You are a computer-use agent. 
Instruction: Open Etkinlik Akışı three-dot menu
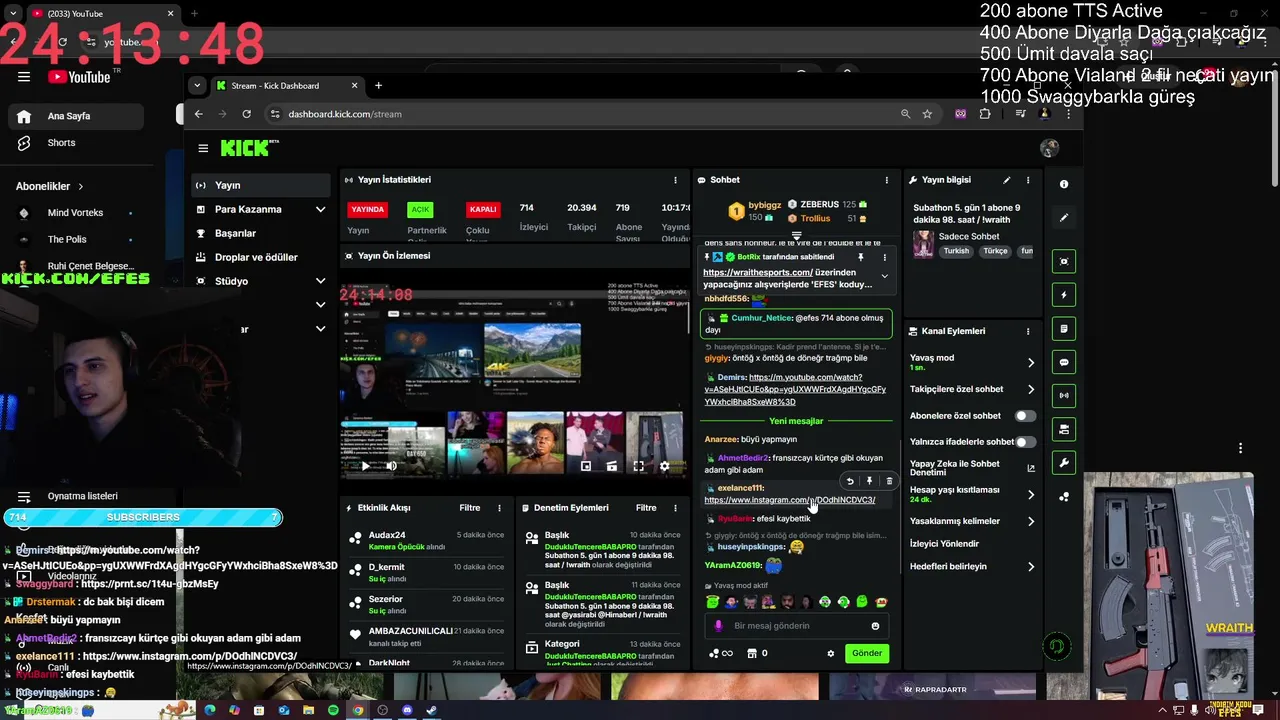click(x=499, y=508)
